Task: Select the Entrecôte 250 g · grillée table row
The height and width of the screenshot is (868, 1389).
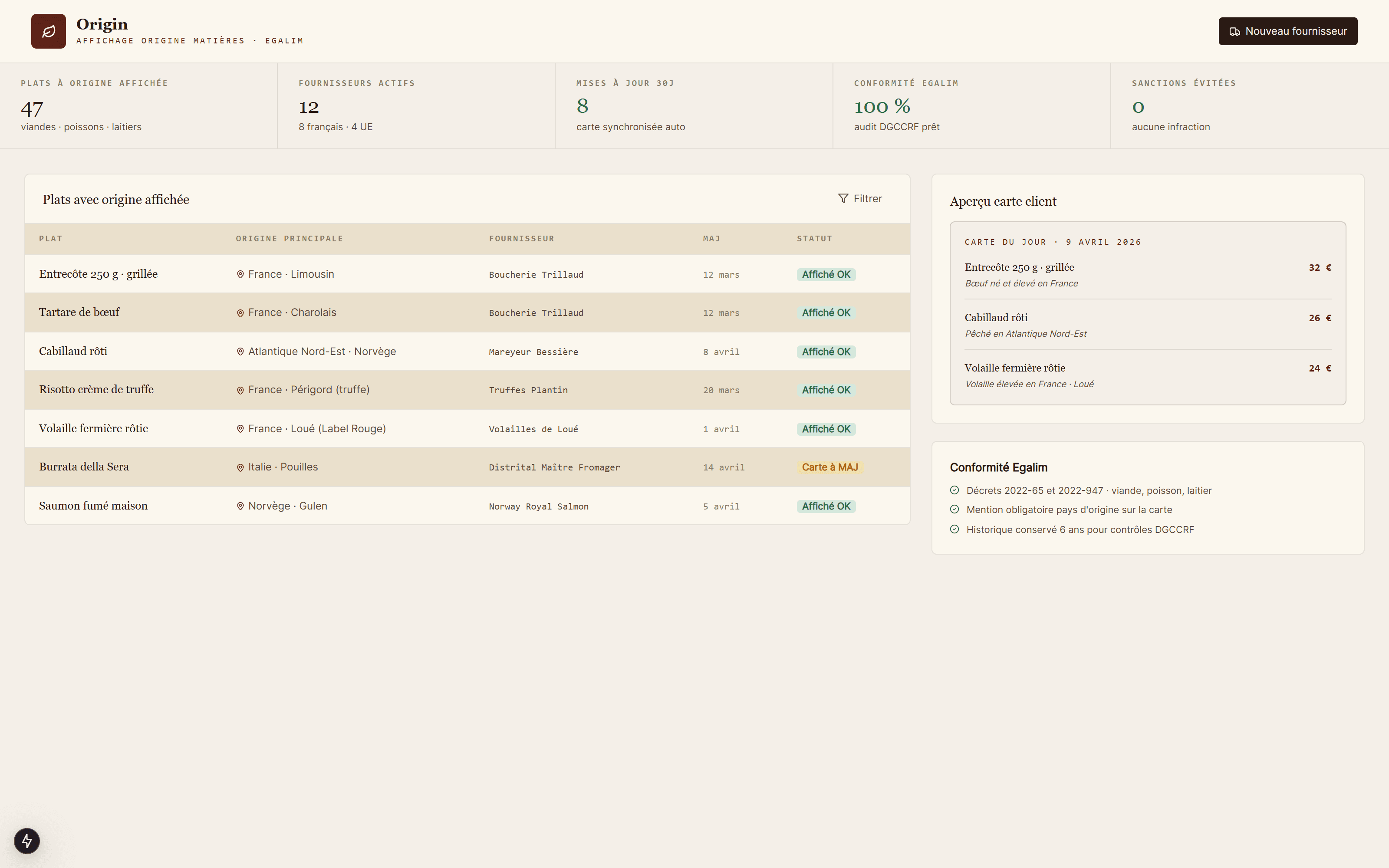Action: (x=467, y=274)
